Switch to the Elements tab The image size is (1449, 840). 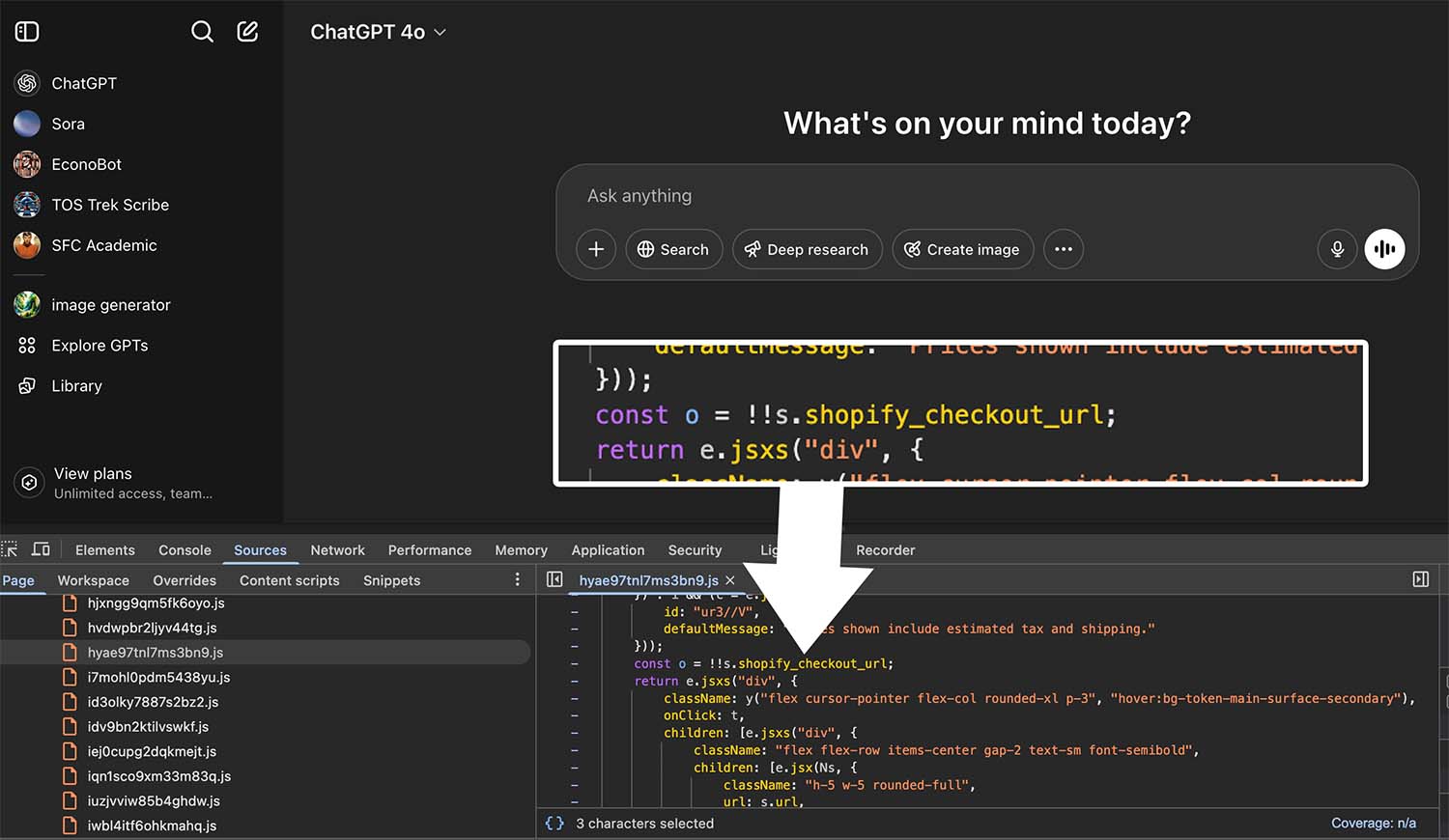[105, 550]
